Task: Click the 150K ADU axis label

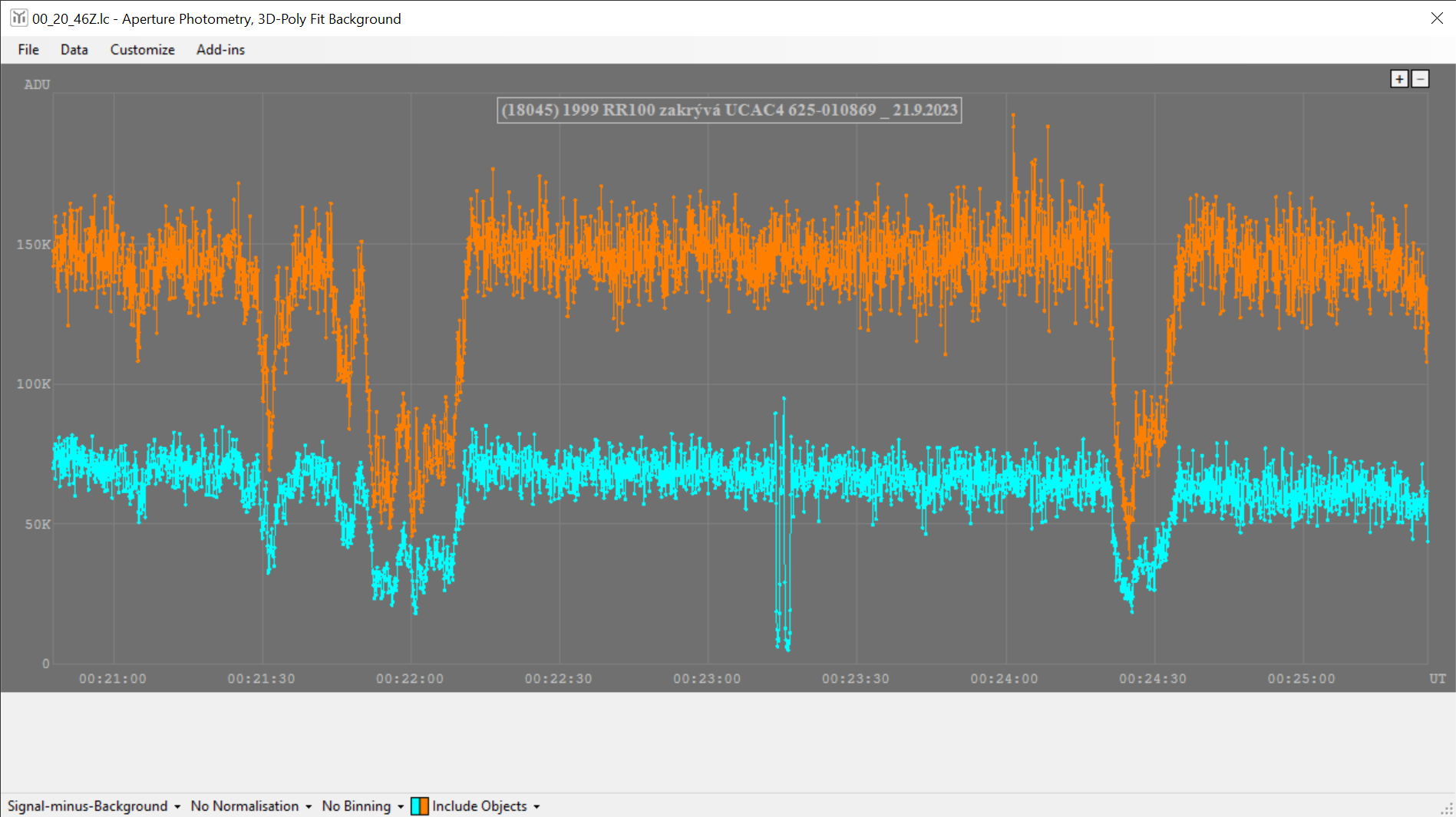Action: coord(34,245)
